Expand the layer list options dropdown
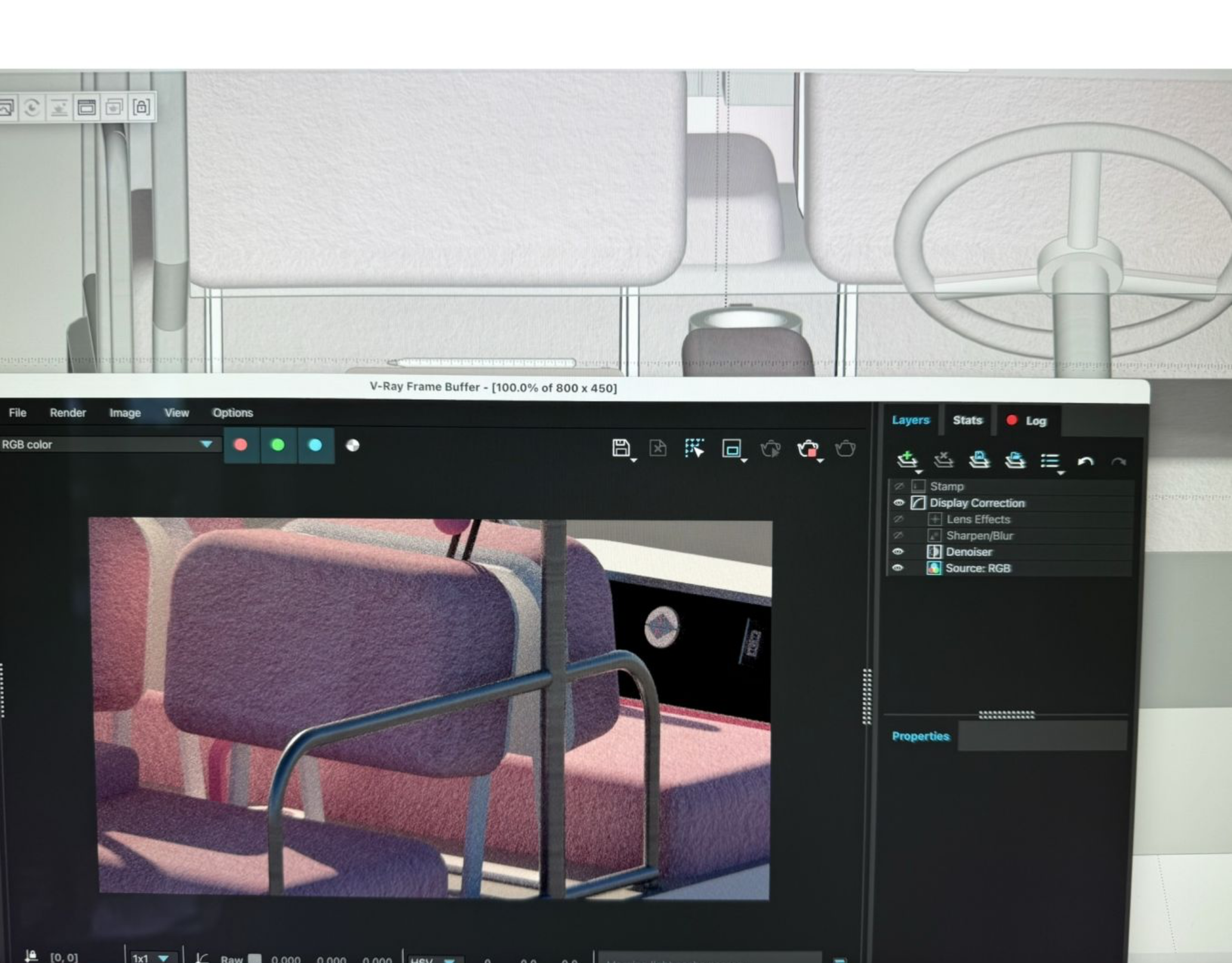Screen dimensions: 1232x963 tap(1051, 461)
